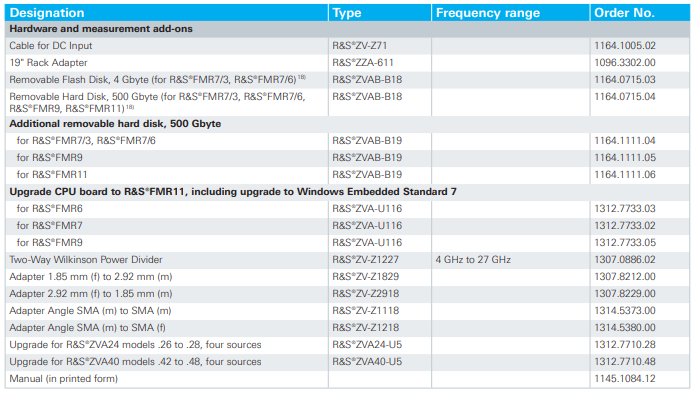This screenshot has width=696, height=393.
Task: Select the Removable Flash Disk 4 Gbyte entry
Action: pos(158,79)
